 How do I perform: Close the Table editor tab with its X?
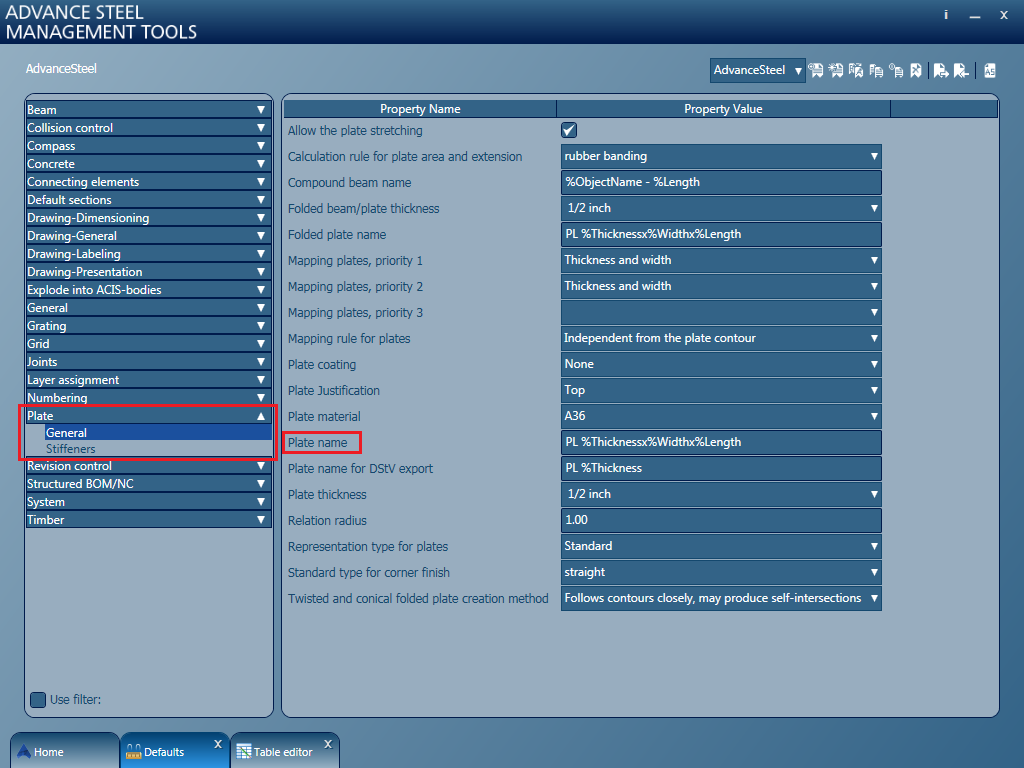click(x=328, y=744)
